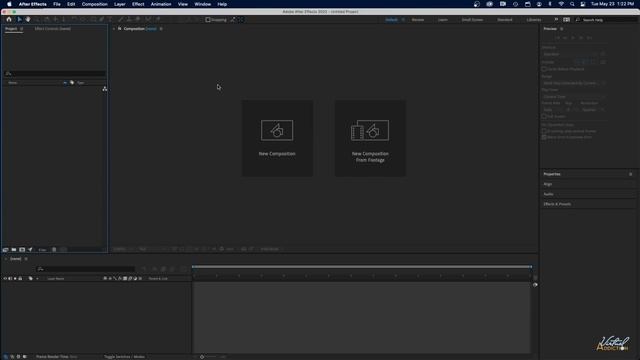The height and width of the screenshot is (360, 640).
Task: Open the Wi-Fi menu bar icon
Action: click(561, 4)
